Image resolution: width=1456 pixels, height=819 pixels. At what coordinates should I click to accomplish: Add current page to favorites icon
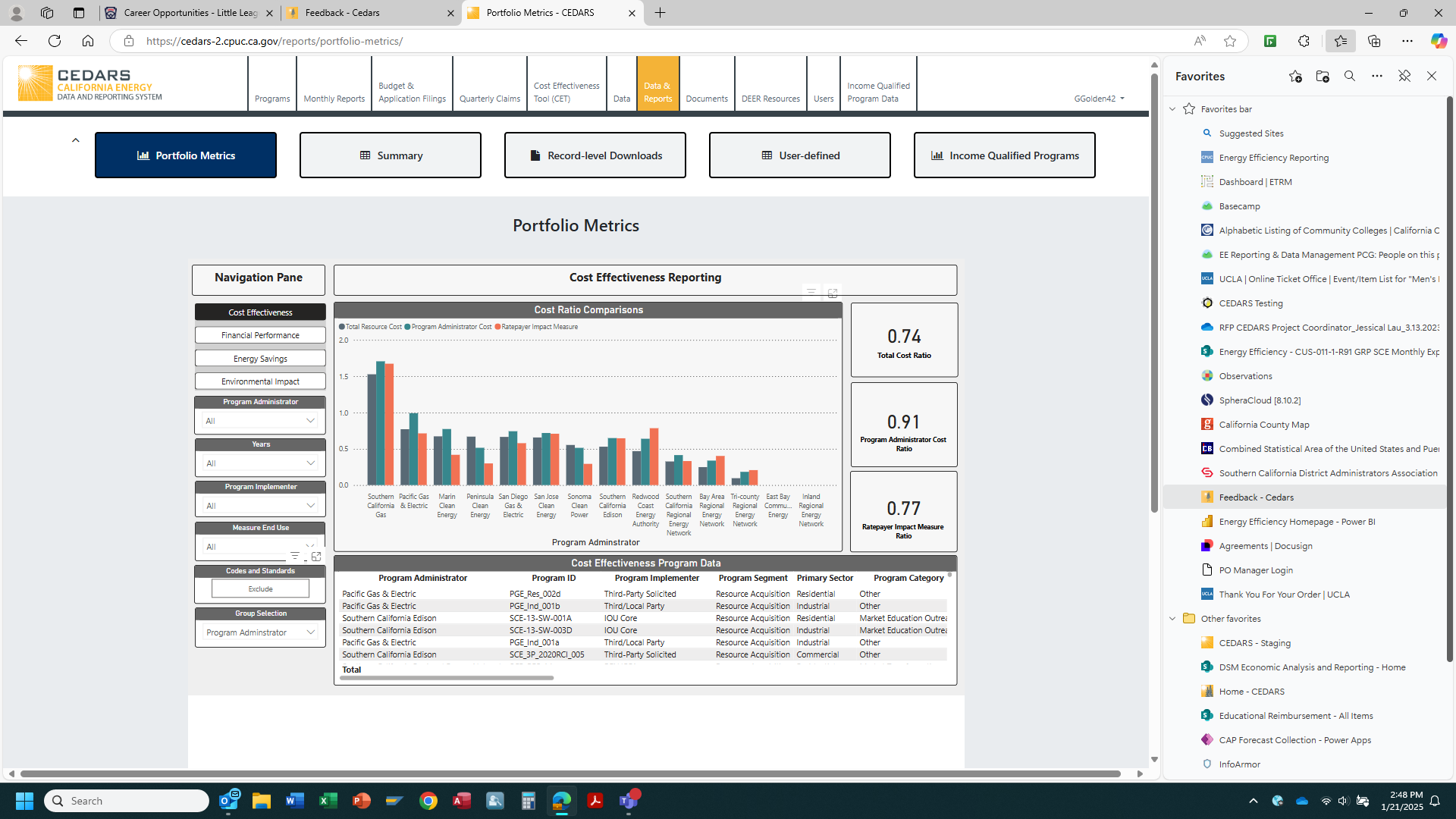[x=1295, y=76]
